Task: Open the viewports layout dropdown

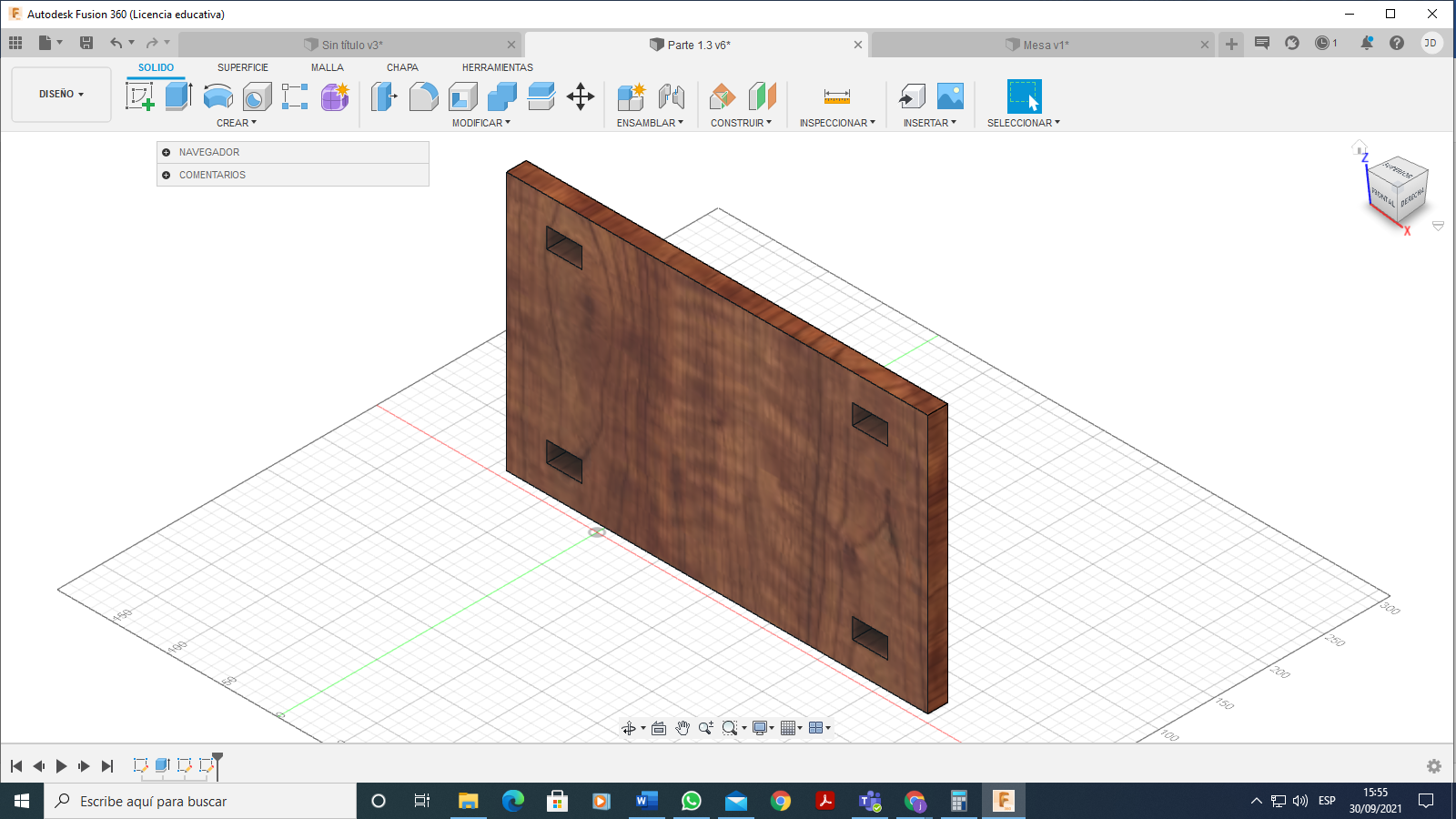Action: pyautogui.click(x=820, y=728)
